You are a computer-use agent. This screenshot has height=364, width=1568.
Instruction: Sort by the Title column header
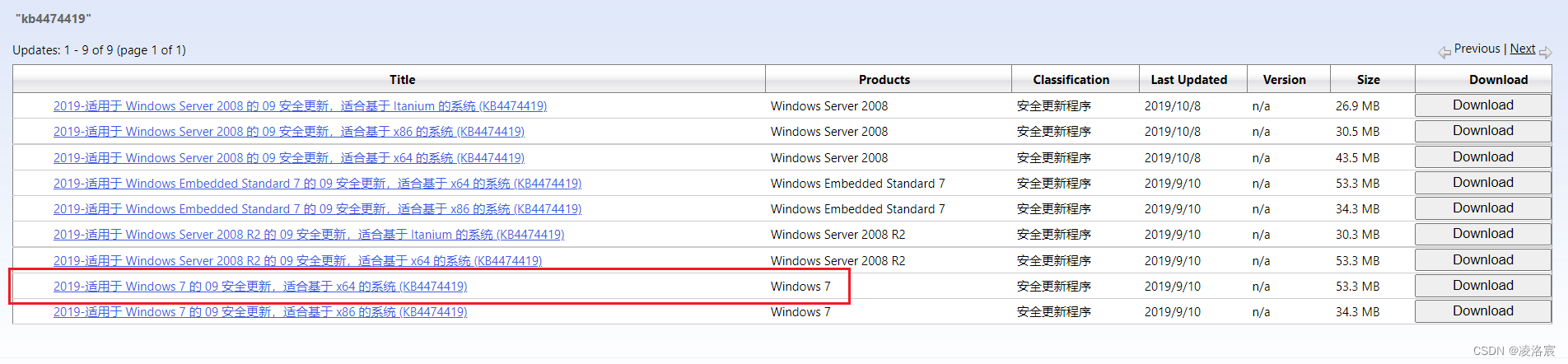[402, 80]
